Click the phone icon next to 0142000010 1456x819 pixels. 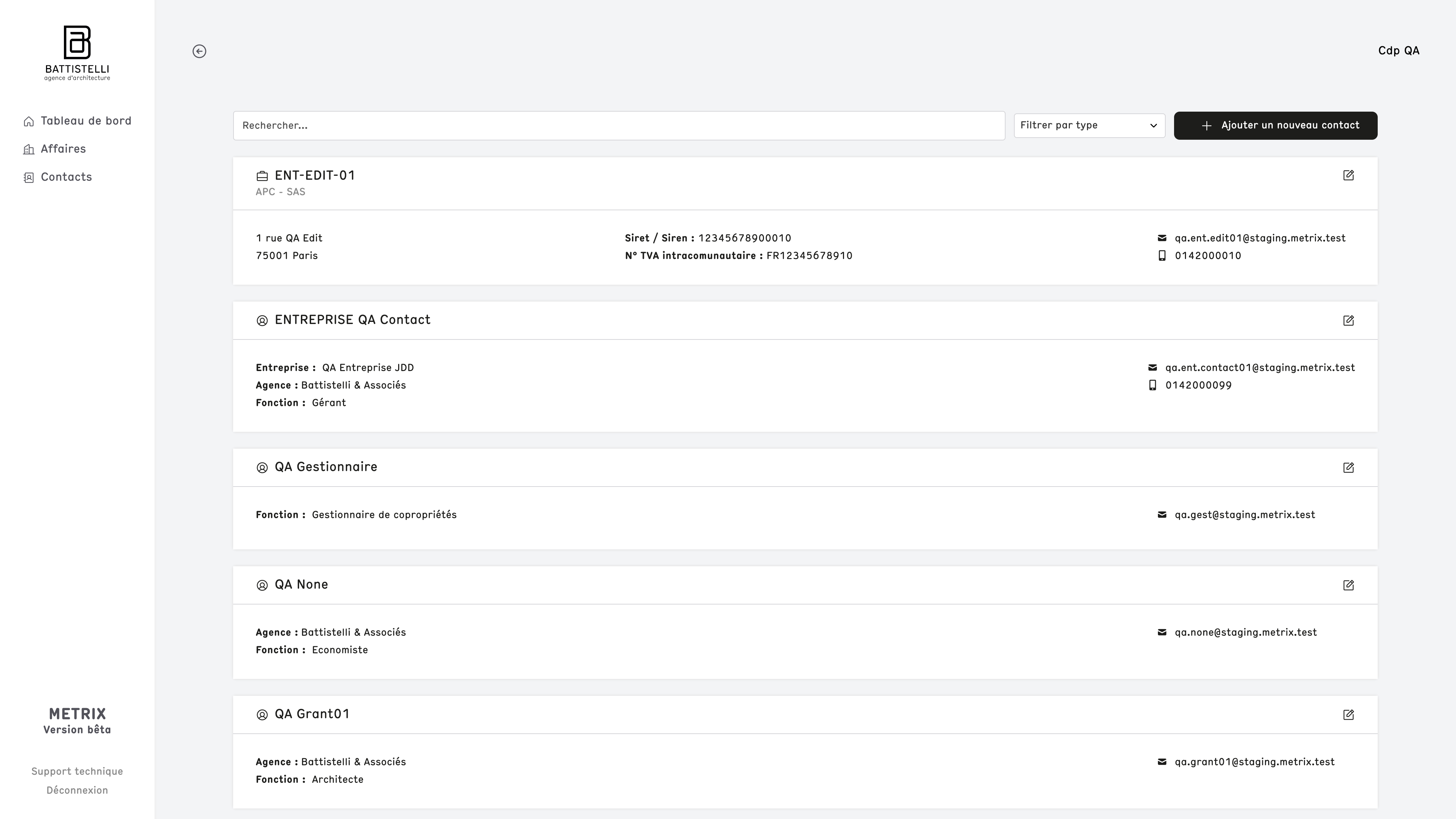click(x=1162, y=256)
